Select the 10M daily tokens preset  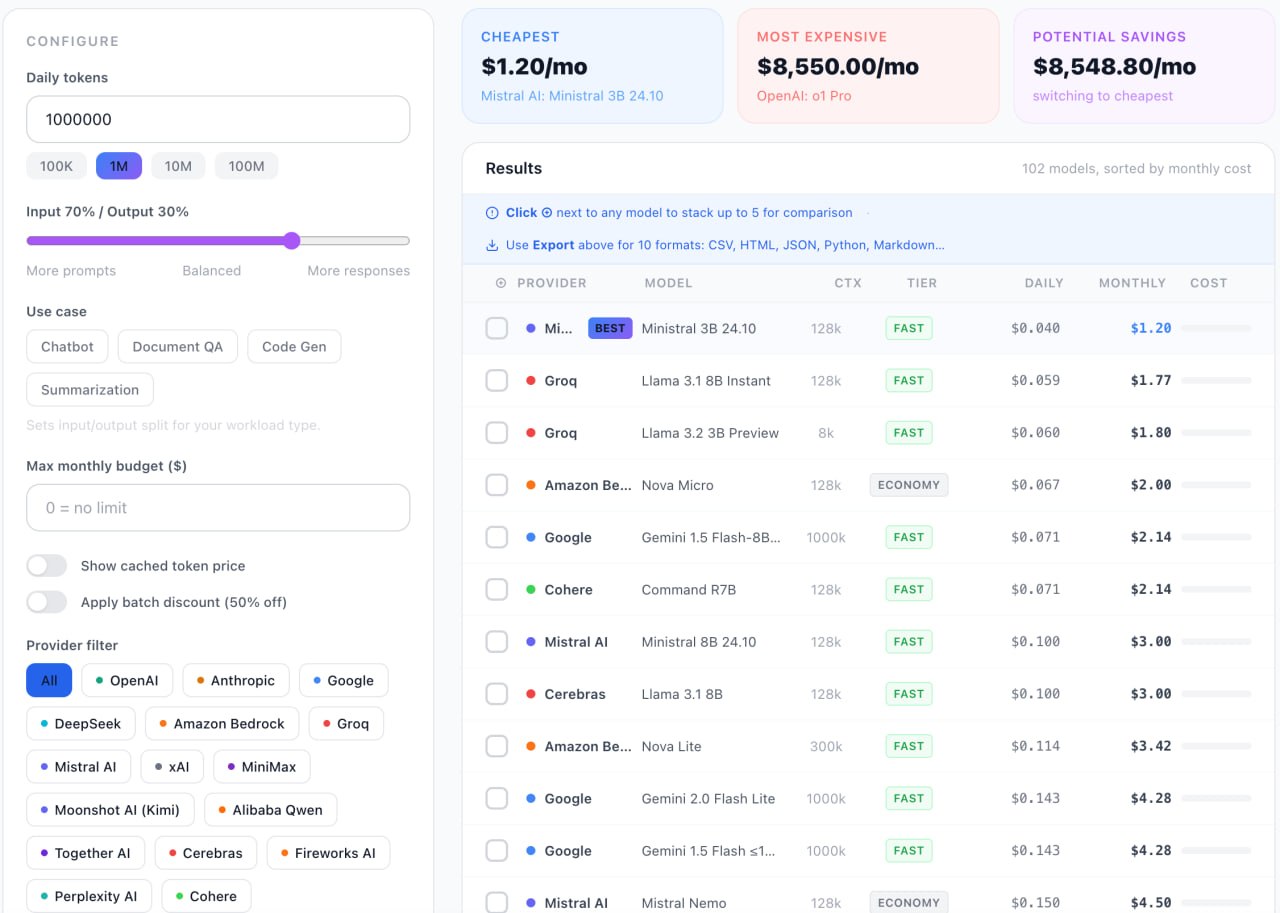tap(178, 166)
